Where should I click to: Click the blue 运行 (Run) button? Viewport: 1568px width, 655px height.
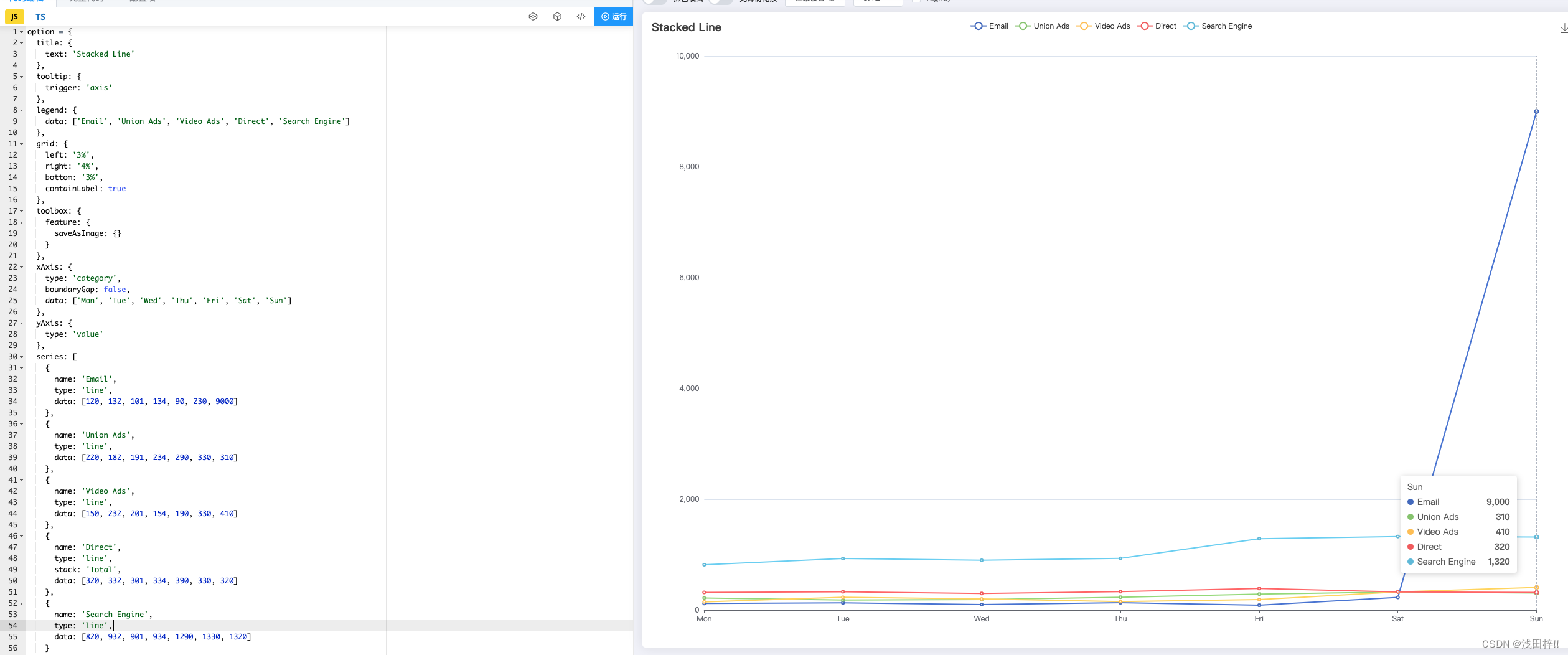pyautogui.click(x=614, y=17)
